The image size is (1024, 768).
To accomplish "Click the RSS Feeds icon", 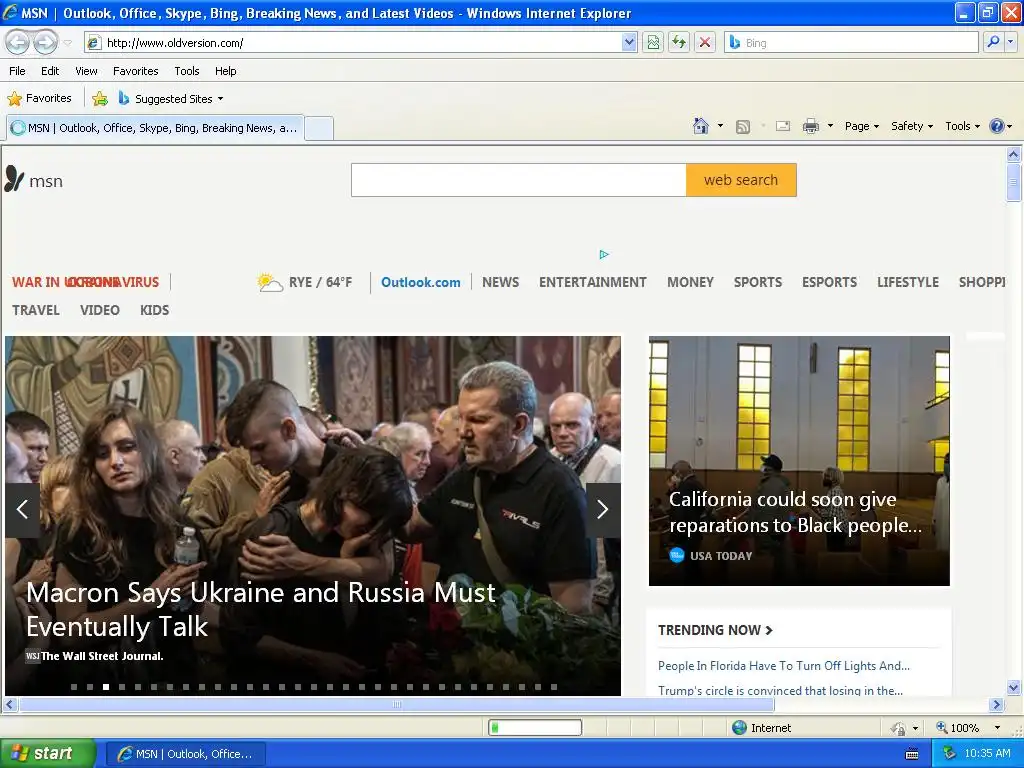I will click(743, 127).
